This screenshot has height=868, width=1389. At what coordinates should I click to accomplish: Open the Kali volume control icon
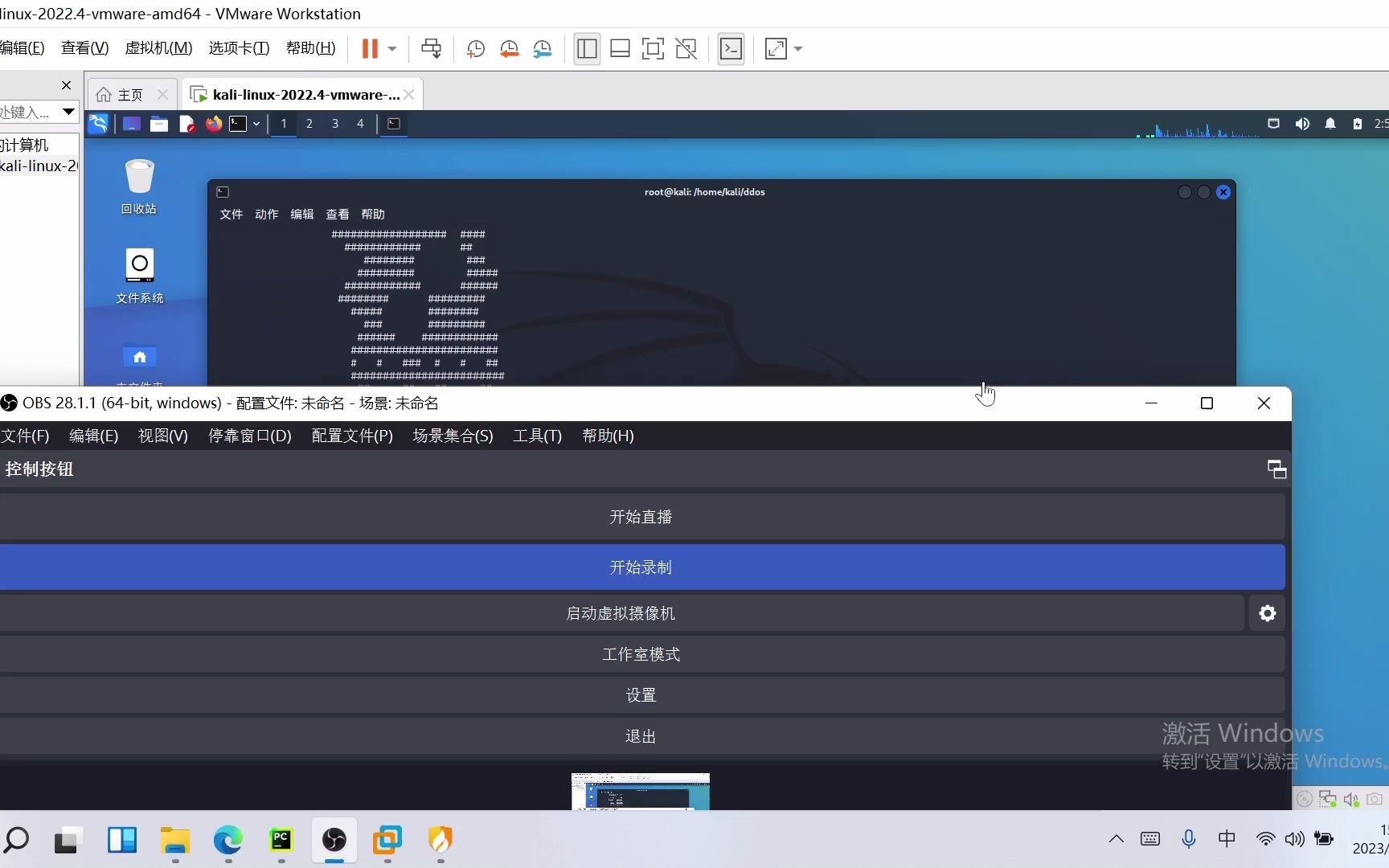pos(1302,124)
